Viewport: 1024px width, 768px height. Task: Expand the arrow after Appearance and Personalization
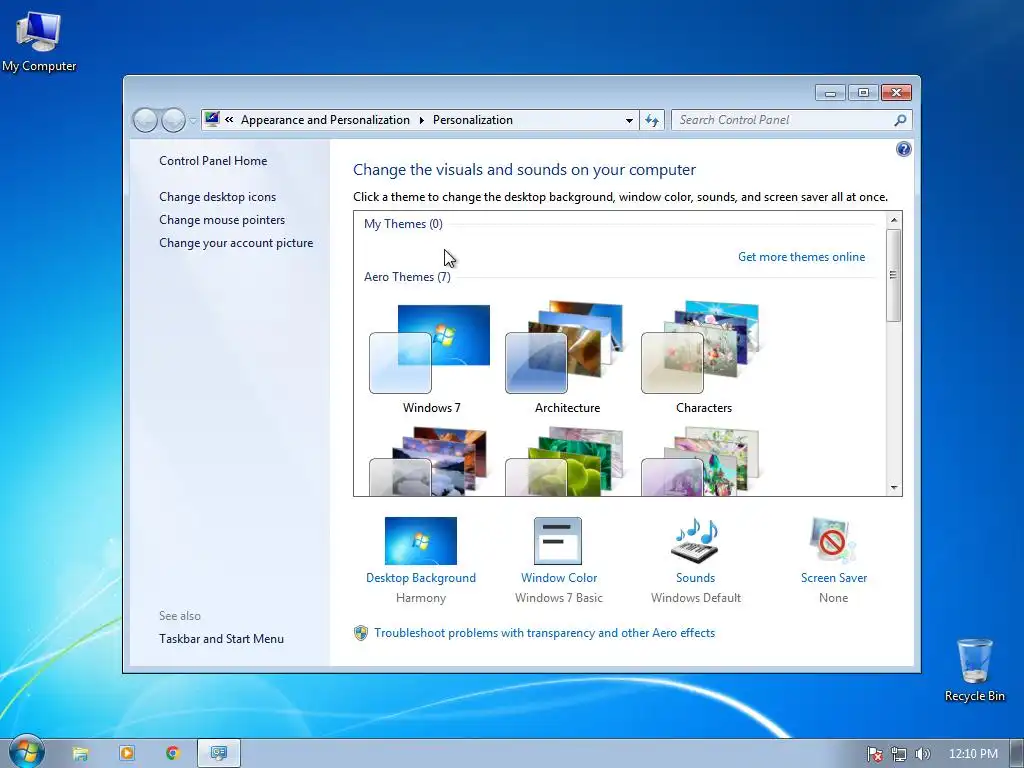click(x=421, y=120)
